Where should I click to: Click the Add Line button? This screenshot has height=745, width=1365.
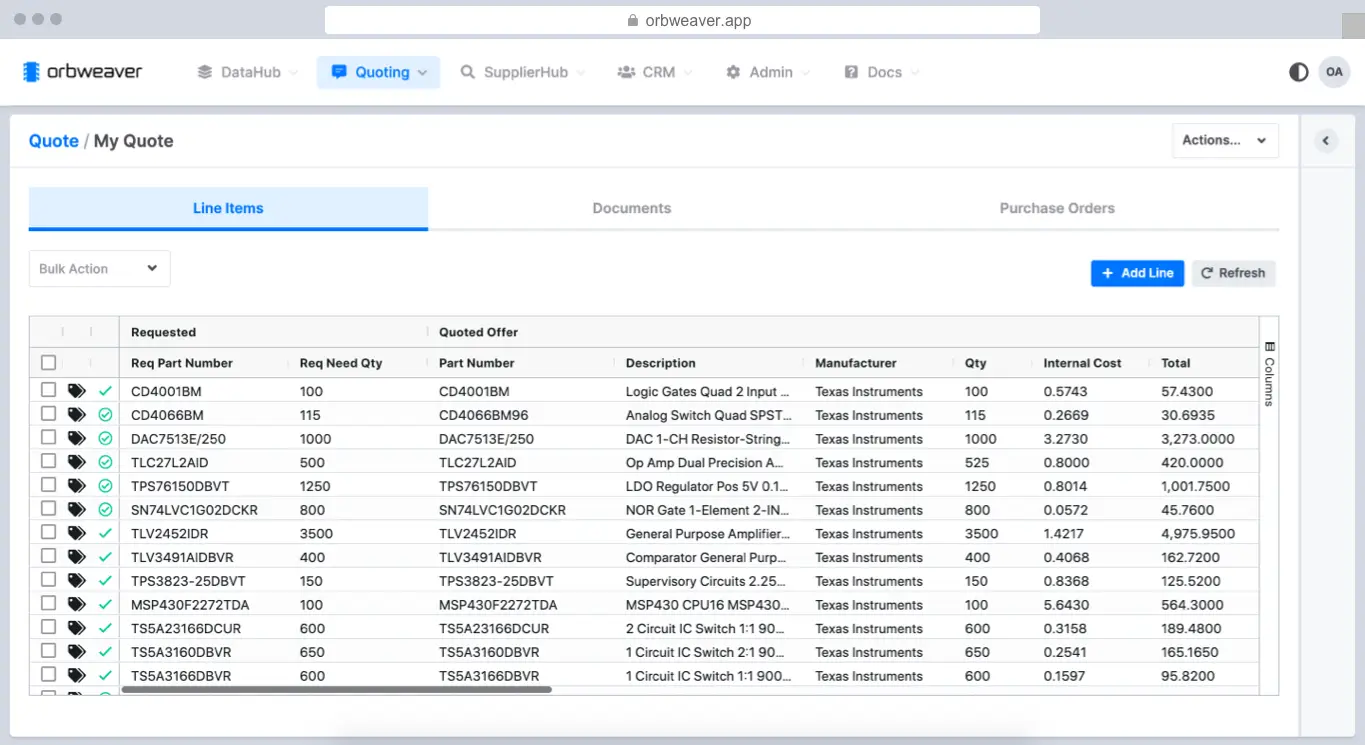pyautogui.click(x=1138, y=273)
